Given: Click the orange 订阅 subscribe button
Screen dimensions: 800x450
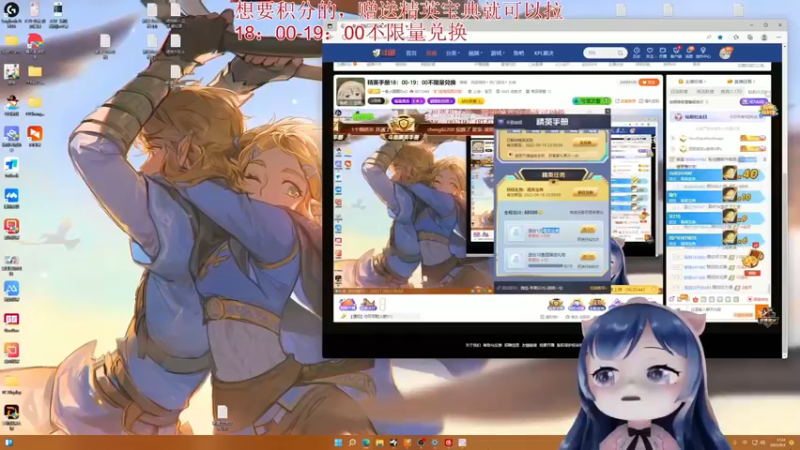Looking at the screenshot, I should (x=649, y=82).
